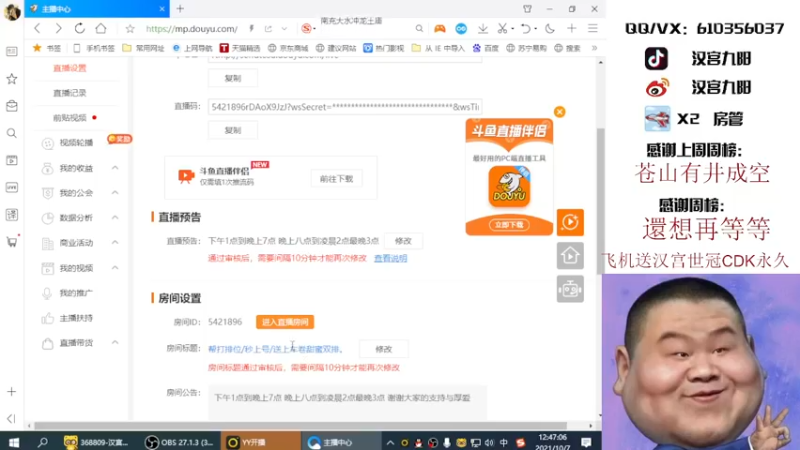Click 修改 next to 房间标题
This screenshot has height=450, width=800.
[x=384, y=349]
